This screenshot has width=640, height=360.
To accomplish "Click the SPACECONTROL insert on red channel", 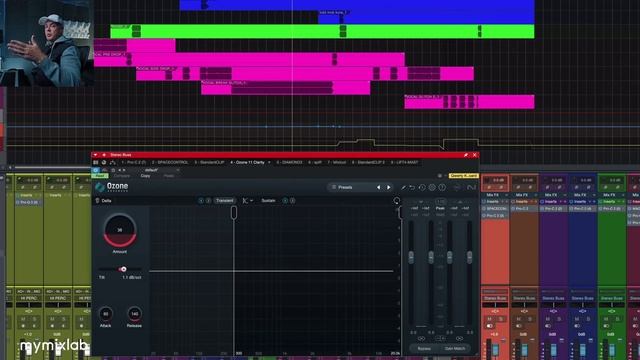I will click(496, 209).
